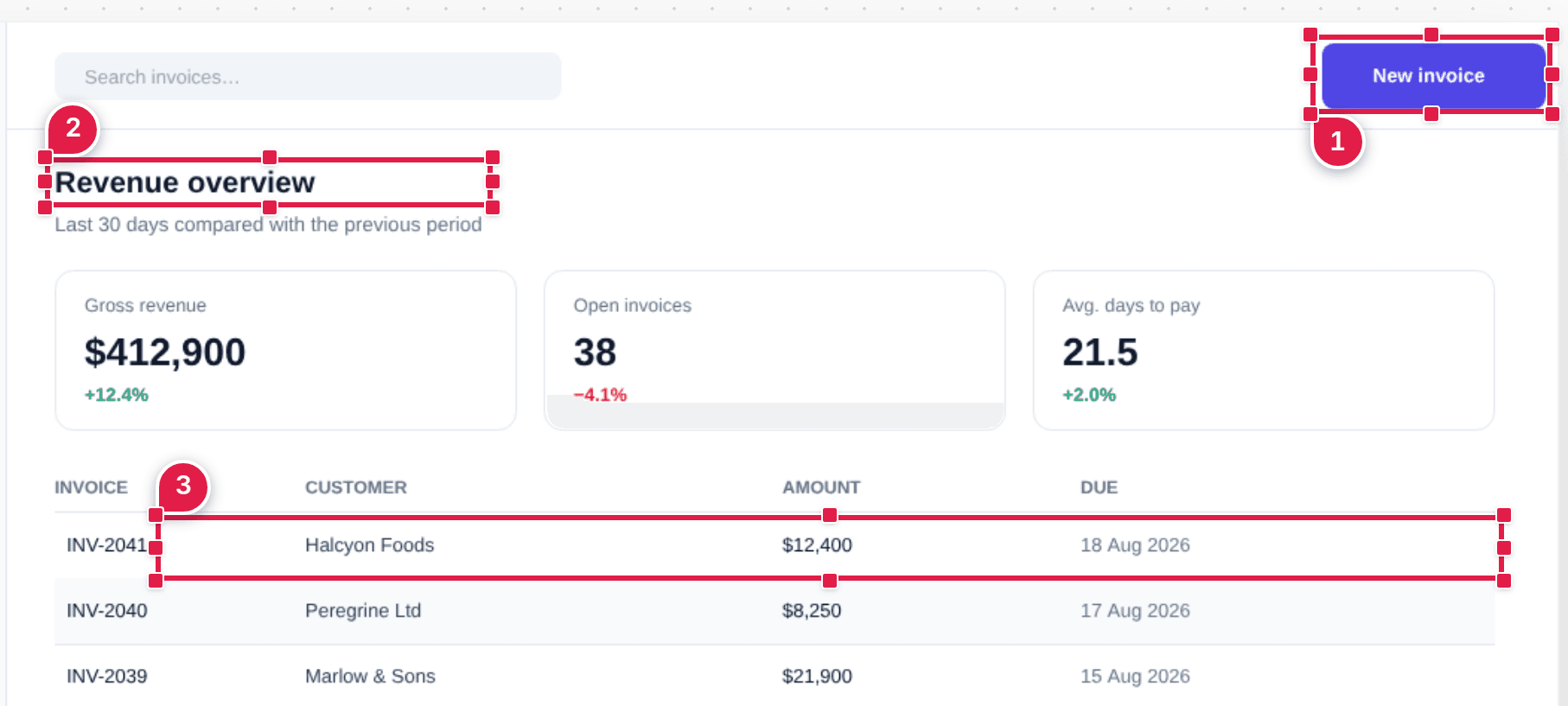Sort by the AMOUNT column header
The image size is (1568, 706).
(x=821, y=487)
